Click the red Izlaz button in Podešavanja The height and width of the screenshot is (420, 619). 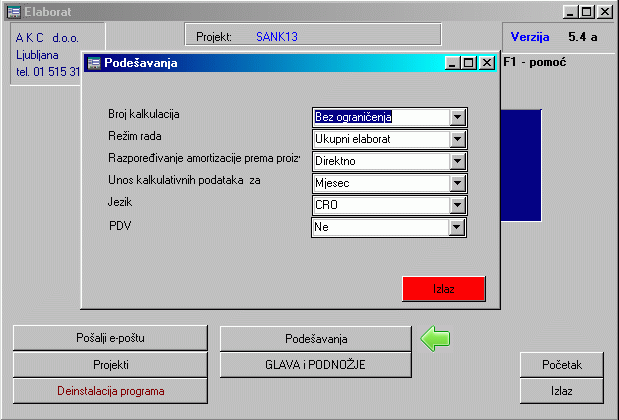point(444,289)
